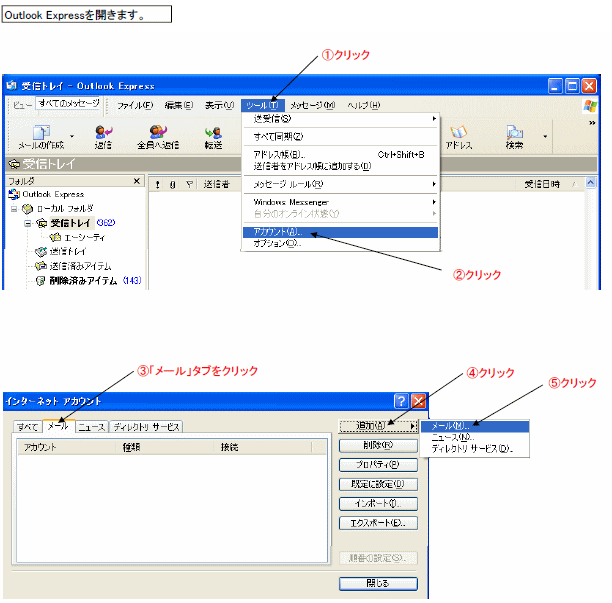Image resolution: width=612 pixels, height=603 pixels.
Task: Close the Folders pane with X
Action: (137, 181)
